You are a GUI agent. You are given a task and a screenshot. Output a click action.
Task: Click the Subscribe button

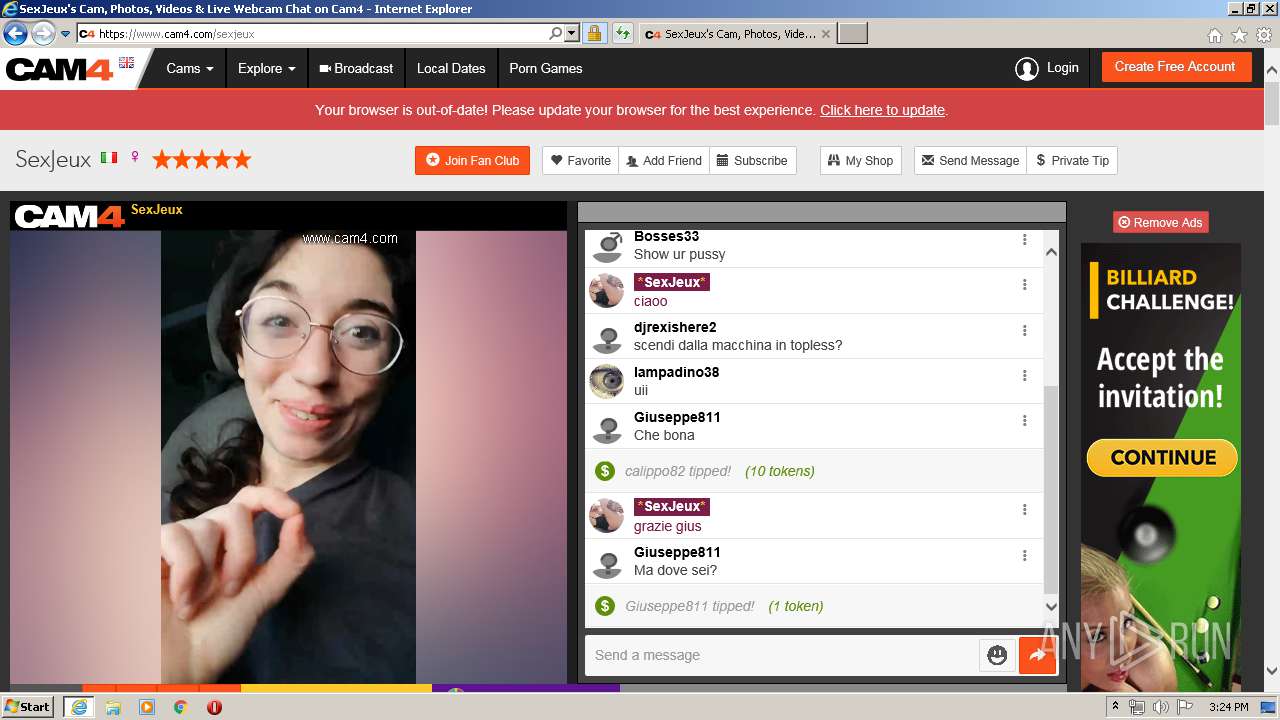(752, 160)
